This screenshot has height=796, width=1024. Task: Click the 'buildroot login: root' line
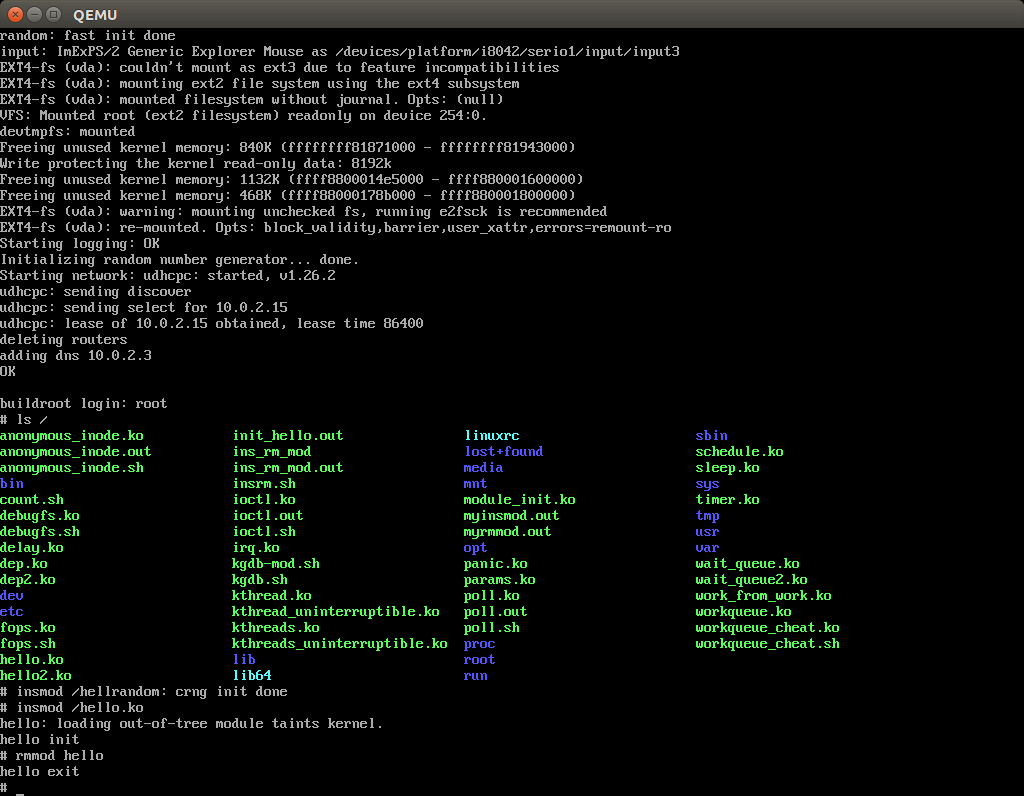[x=84, y=404]
